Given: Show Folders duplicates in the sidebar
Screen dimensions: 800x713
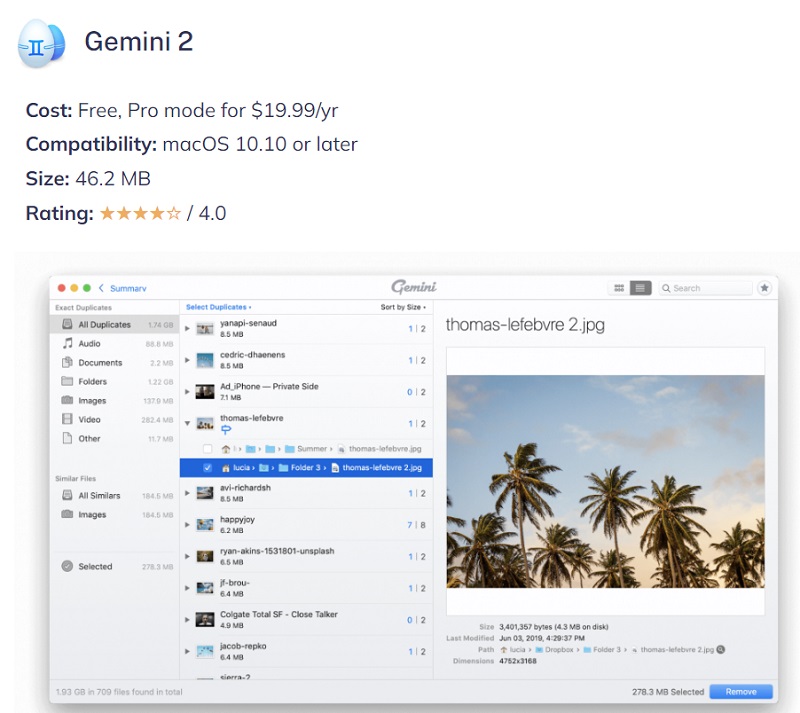Looking at the screenshot, I should point(92,382).
